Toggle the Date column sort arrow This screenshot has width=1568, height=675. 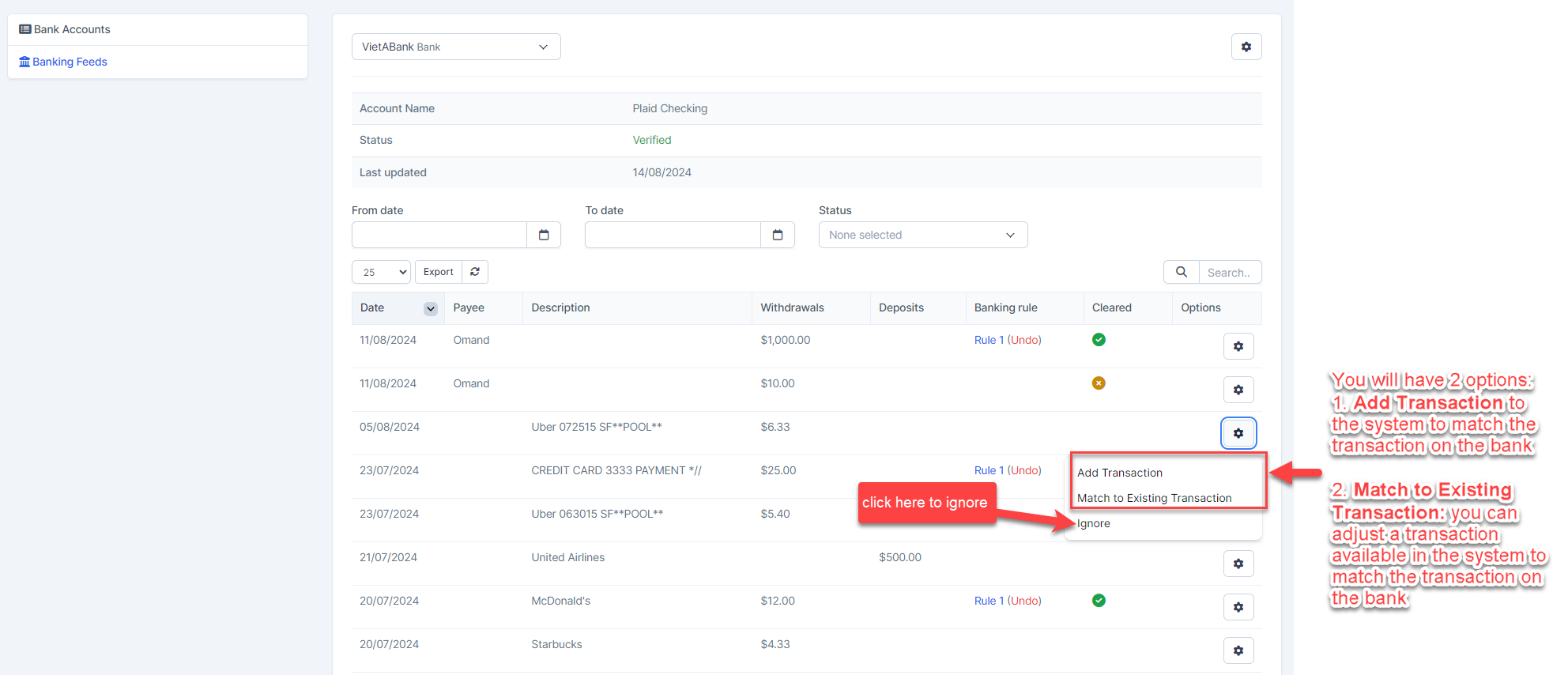pyautogui.click(x=430, y=308)
